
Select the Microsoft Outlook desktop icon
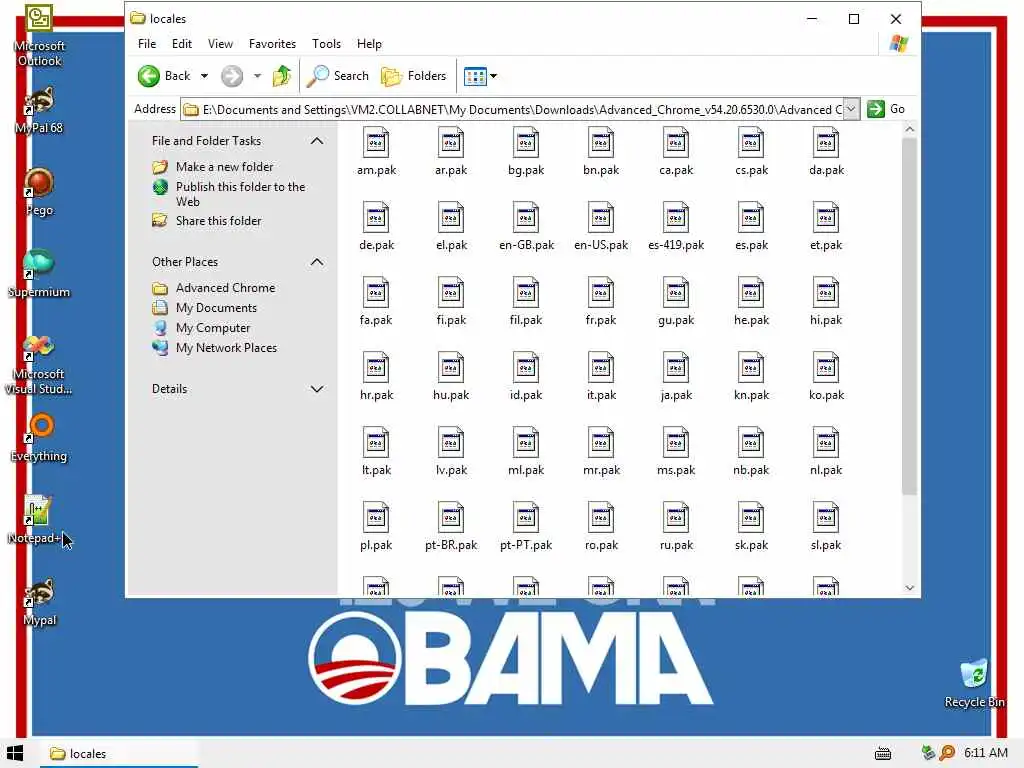[x=39, y=36]
